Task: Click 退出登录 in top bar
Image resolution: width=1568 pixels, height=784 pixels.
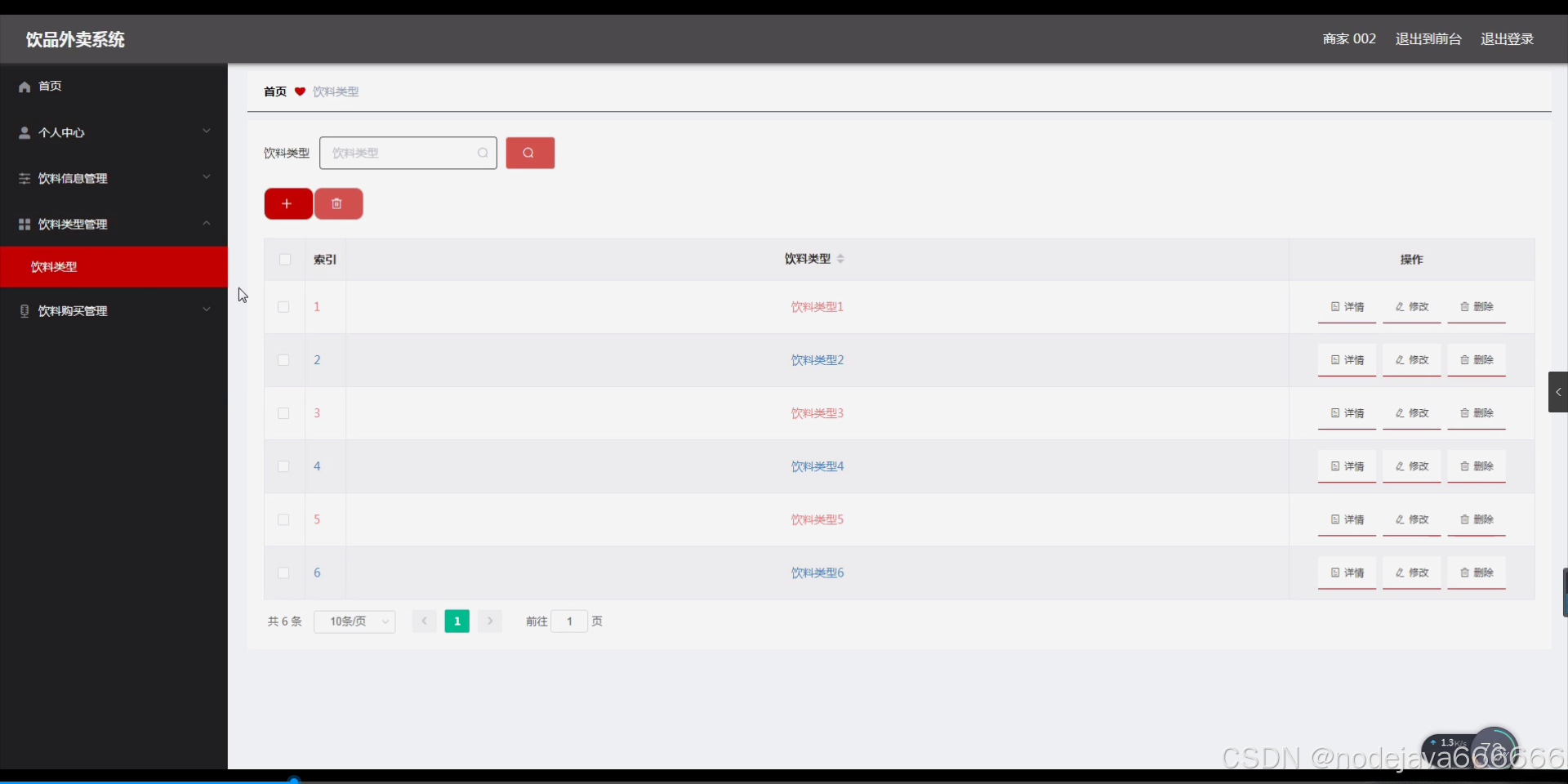Action: click(1507, 39)
